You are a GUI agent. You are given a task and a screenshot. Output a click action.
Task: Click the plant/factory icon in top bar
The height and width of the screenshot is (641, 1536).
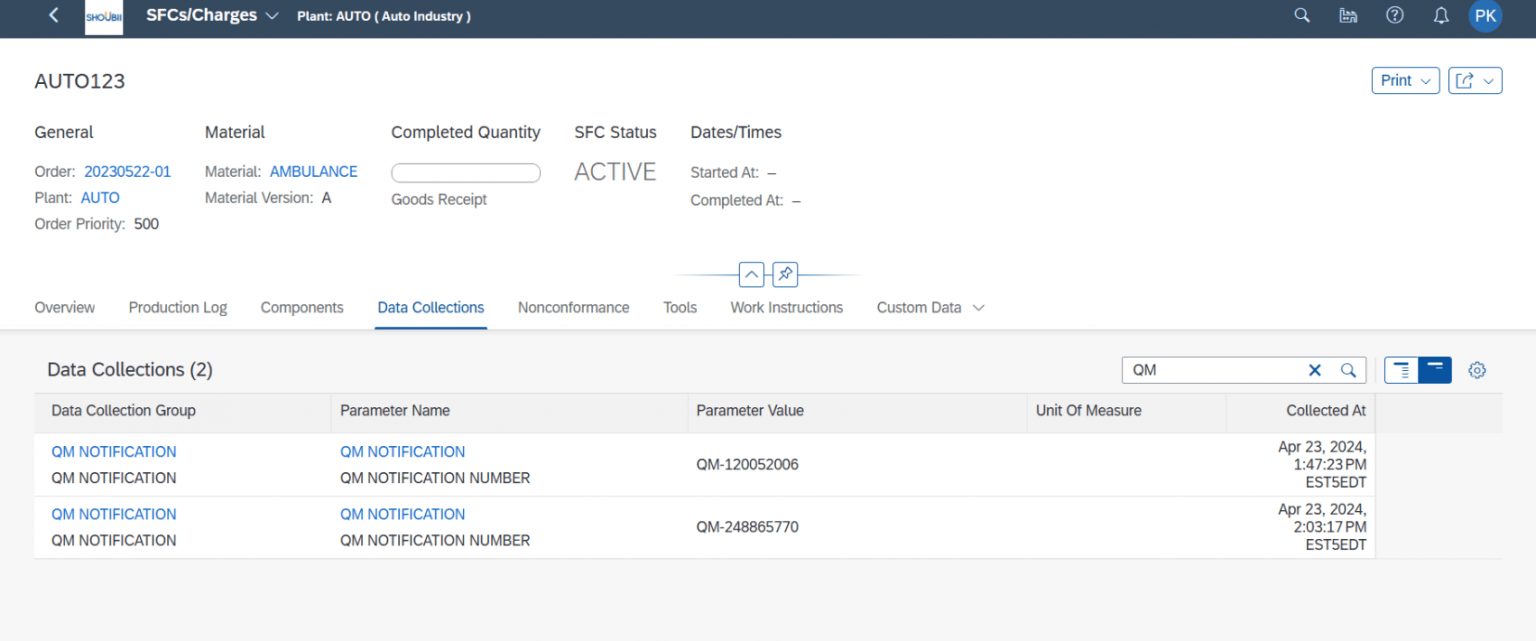pyautogui.click(x=1348, y=15)
